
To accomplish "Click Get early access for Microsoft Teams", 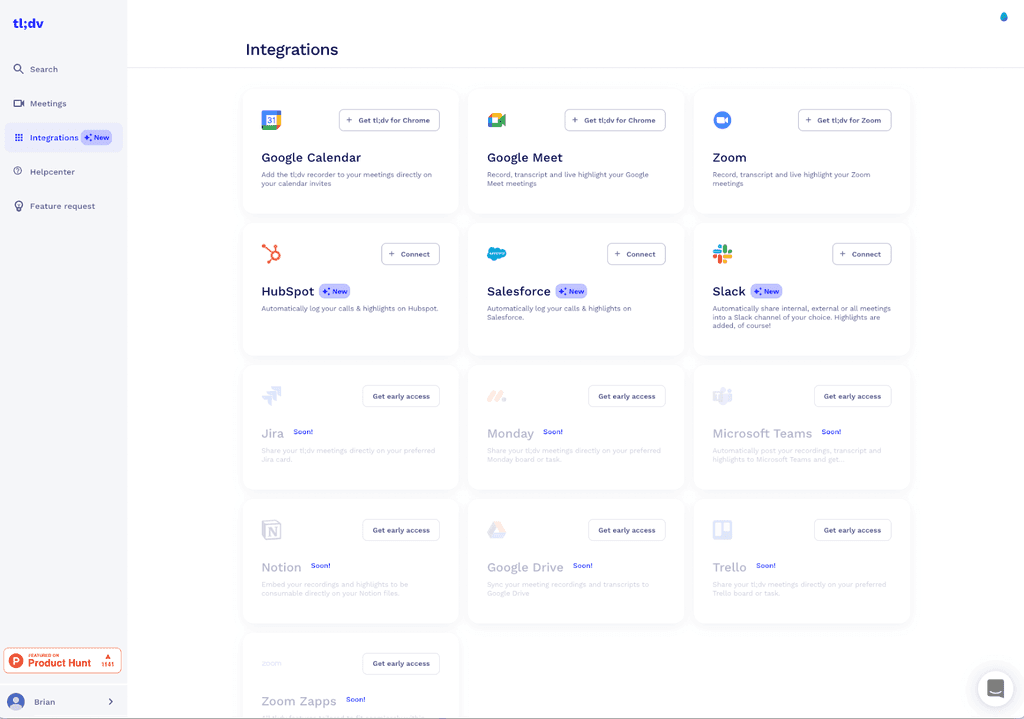I will [852, 395].
